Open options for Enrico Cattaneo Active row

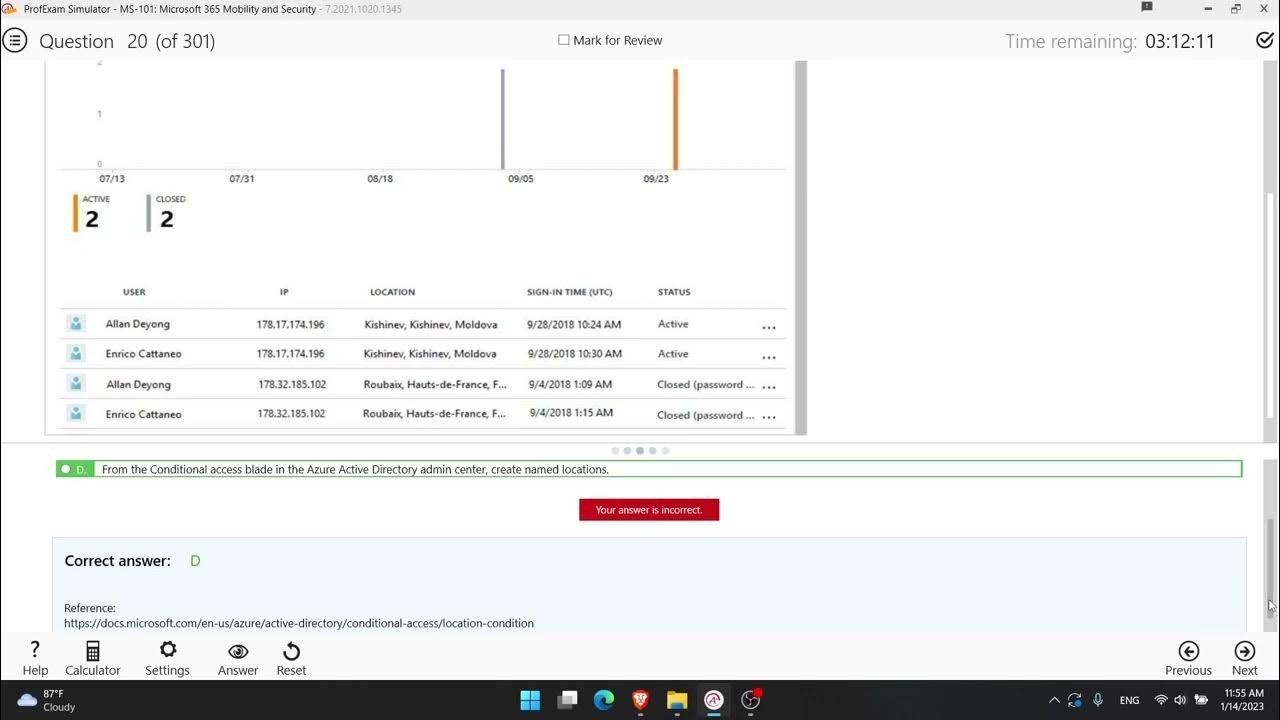click(x=769, y=357)
